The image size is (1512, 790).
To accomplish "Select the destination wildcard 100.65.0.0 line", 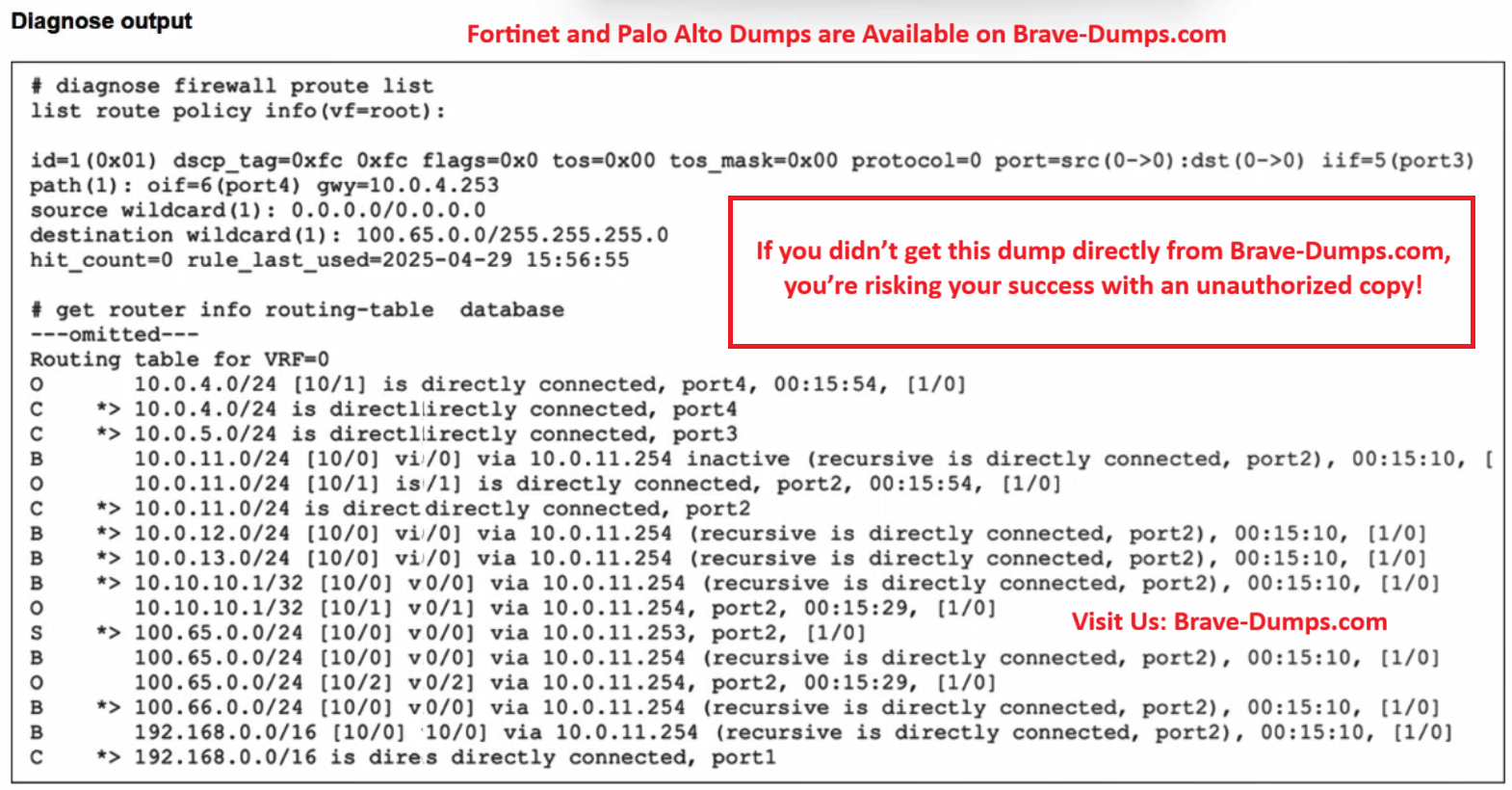I will pyautogui.click(x=349, y=236).
